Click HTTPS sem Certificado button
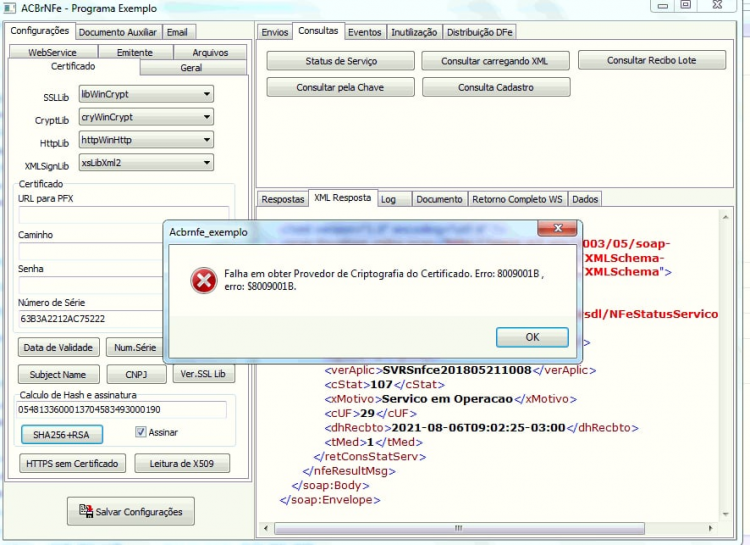Viewport: 750px width, 545px height. pyautogui.click(x=72, y=463)
